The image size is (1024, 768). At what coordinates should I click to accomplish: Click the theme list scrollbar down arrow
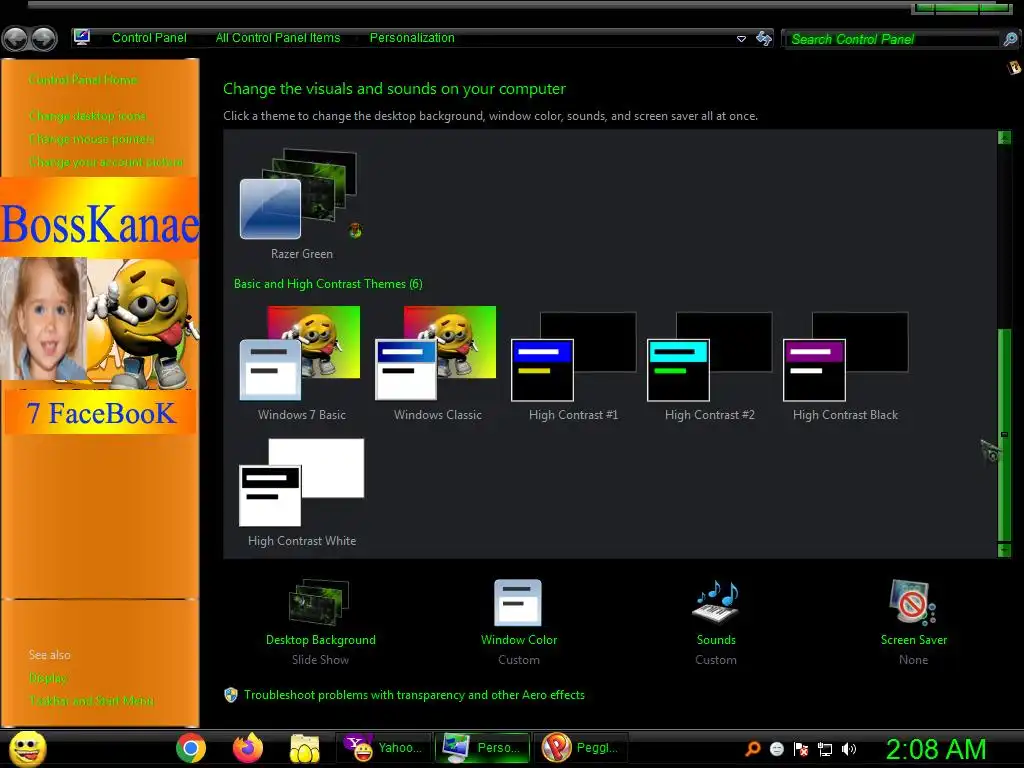click(x=1004, y=550)
